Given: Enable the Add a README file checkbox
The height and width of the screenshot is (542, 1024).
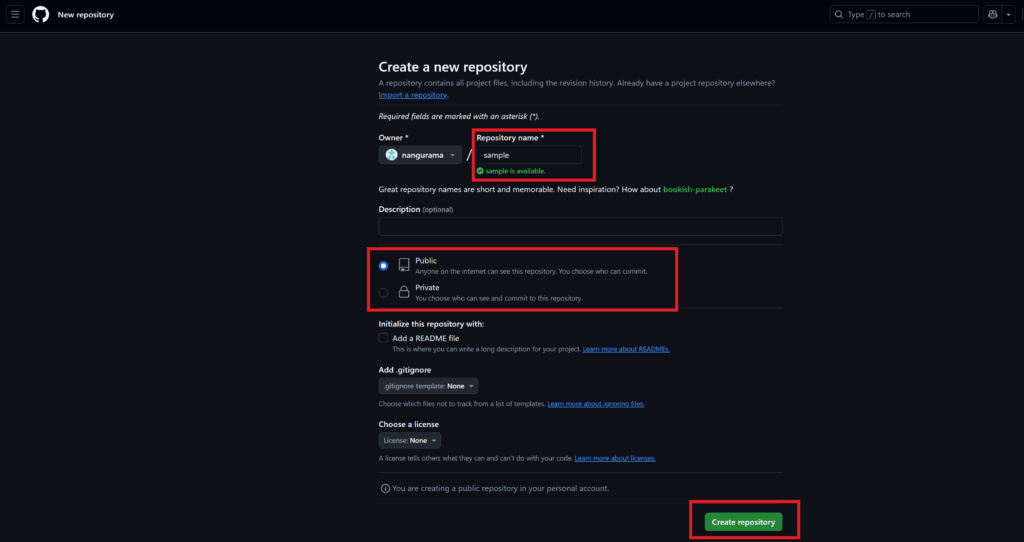Looking at the screenshot, I should 383,338.
